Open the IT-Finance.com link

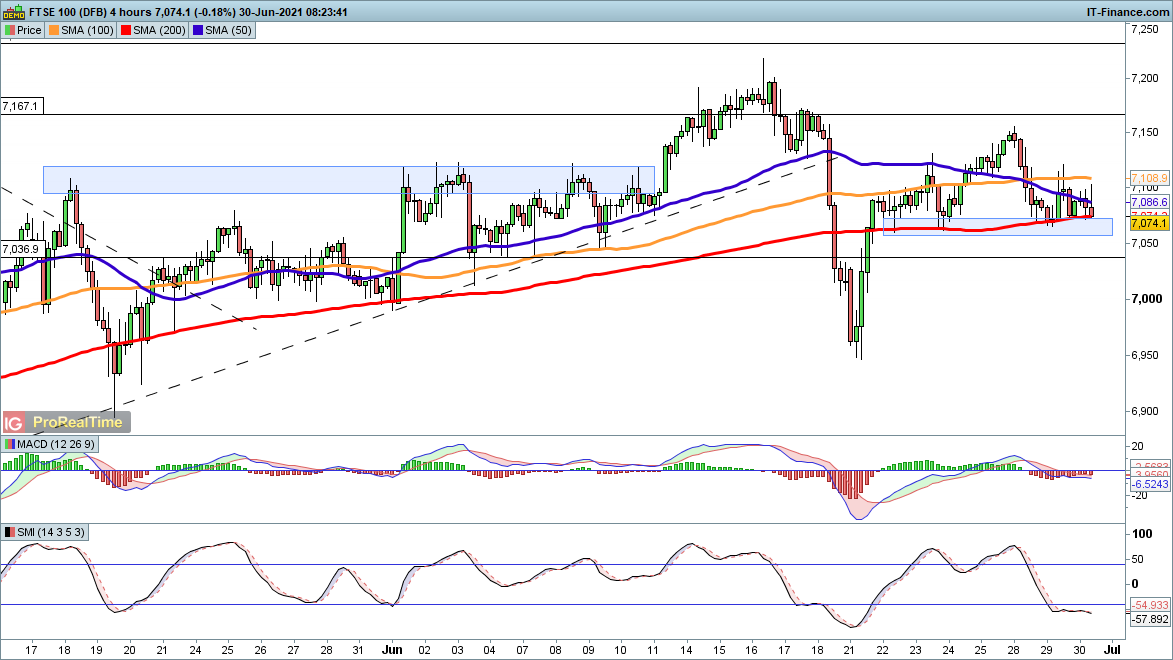click(1127, 11)
